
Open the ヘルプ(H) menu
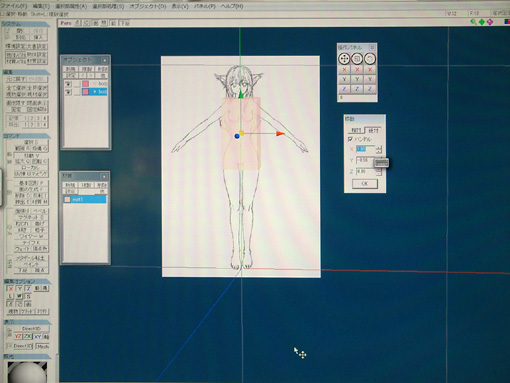(232, 6)
